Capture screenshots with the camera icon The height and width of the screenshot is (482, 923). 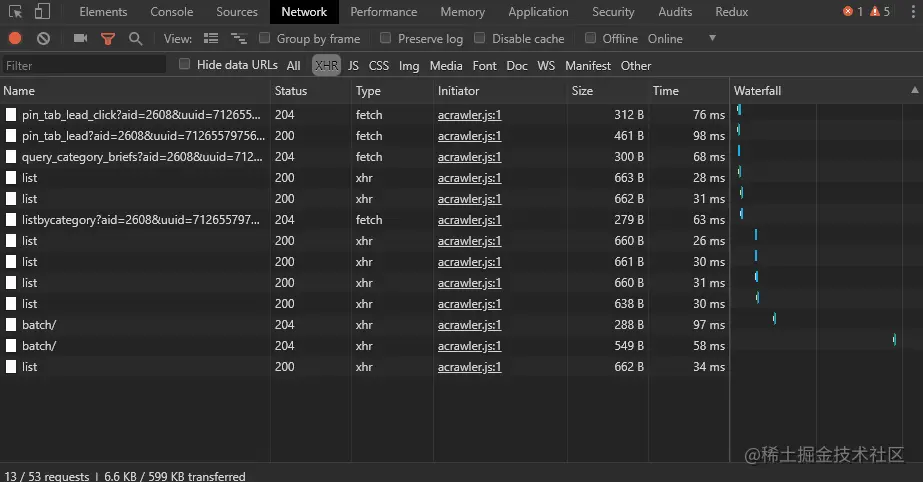tap(81, 39)
